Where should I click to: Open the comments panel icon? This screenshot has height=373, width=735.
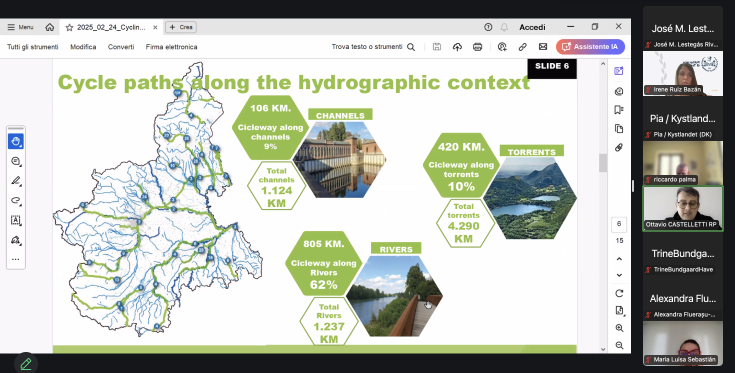pyautogui.click(x=619, y=91)
